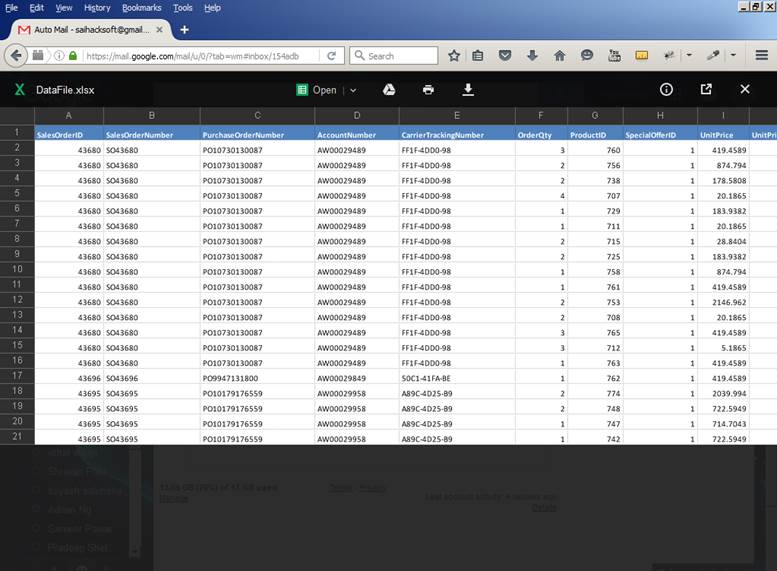Click the Excel file type icon

pyautogui.click(x=20, y=90)
